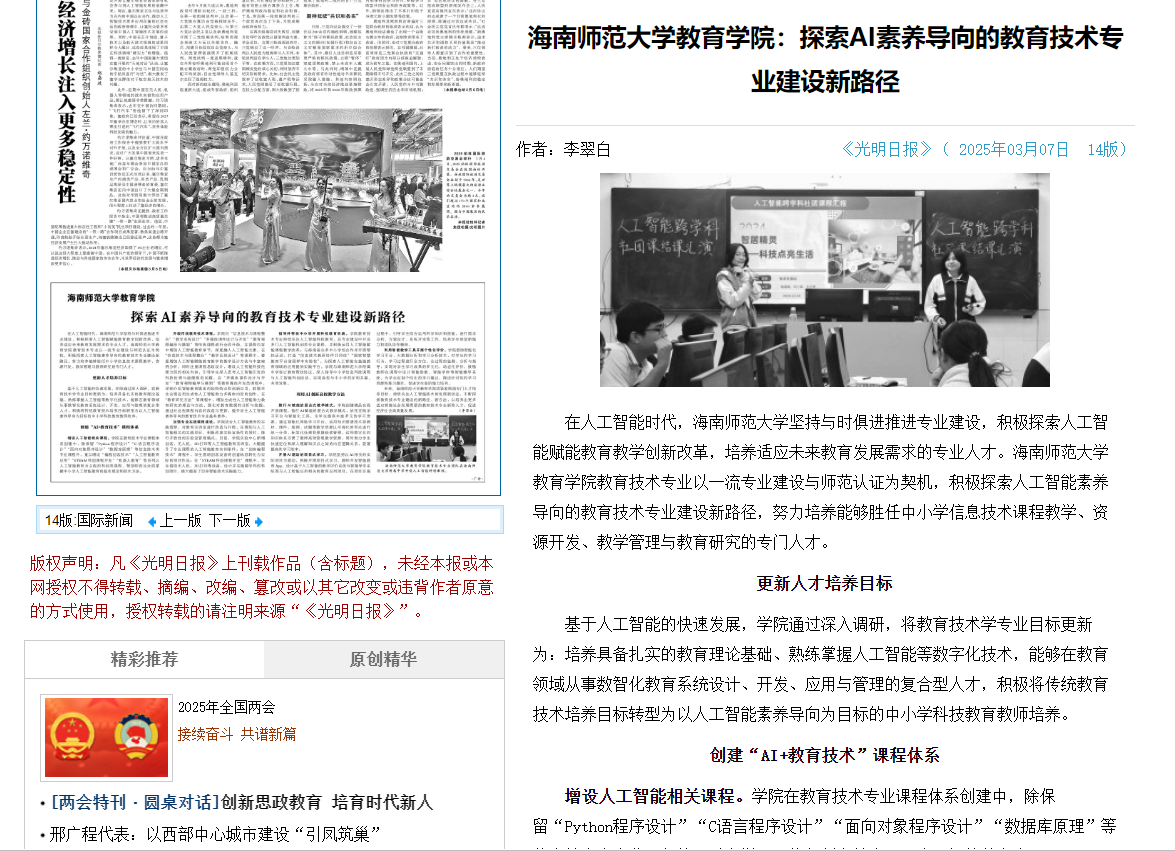Switch to the 原创精华 tab
Image resolution: width=1175 pixels, height=851 pixels.
[383, 660]
